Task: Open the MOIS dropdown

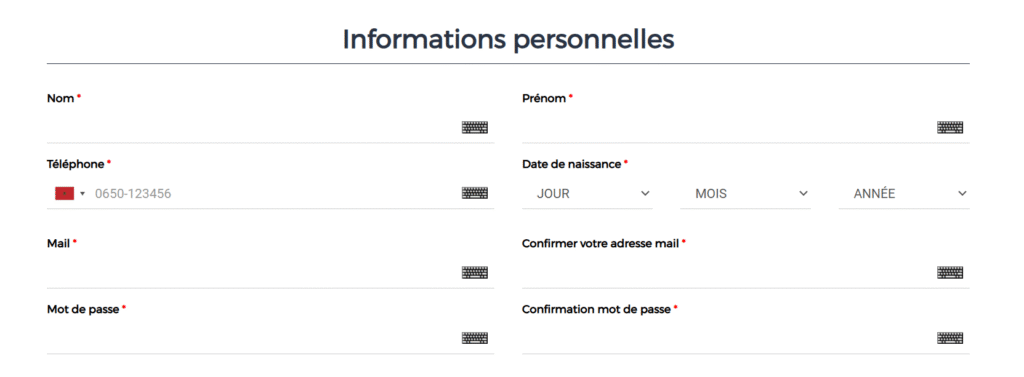Action: click(745, 194)
